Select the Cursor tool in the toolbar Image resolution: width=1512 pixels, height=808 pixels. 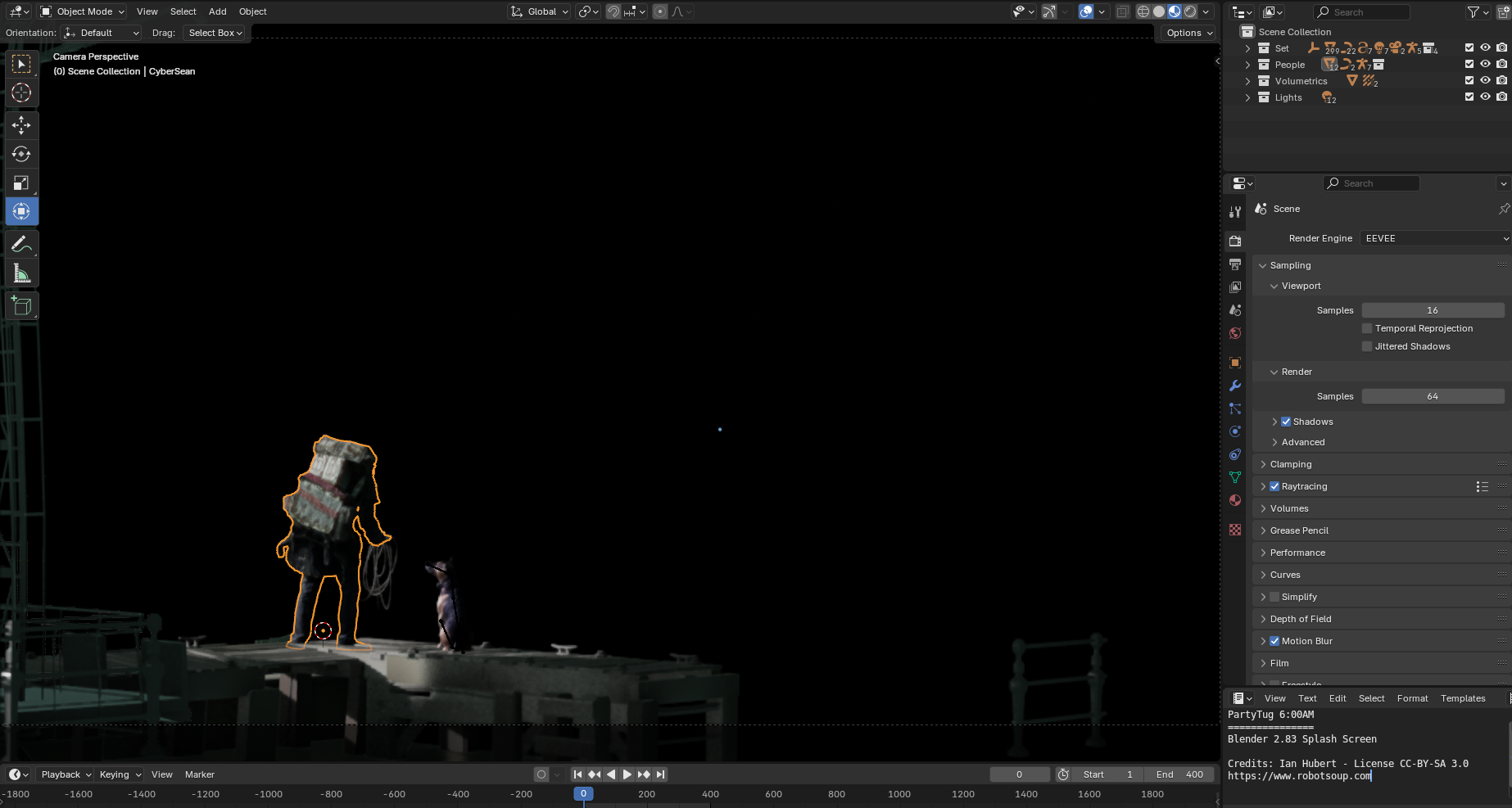click(21, 93)
